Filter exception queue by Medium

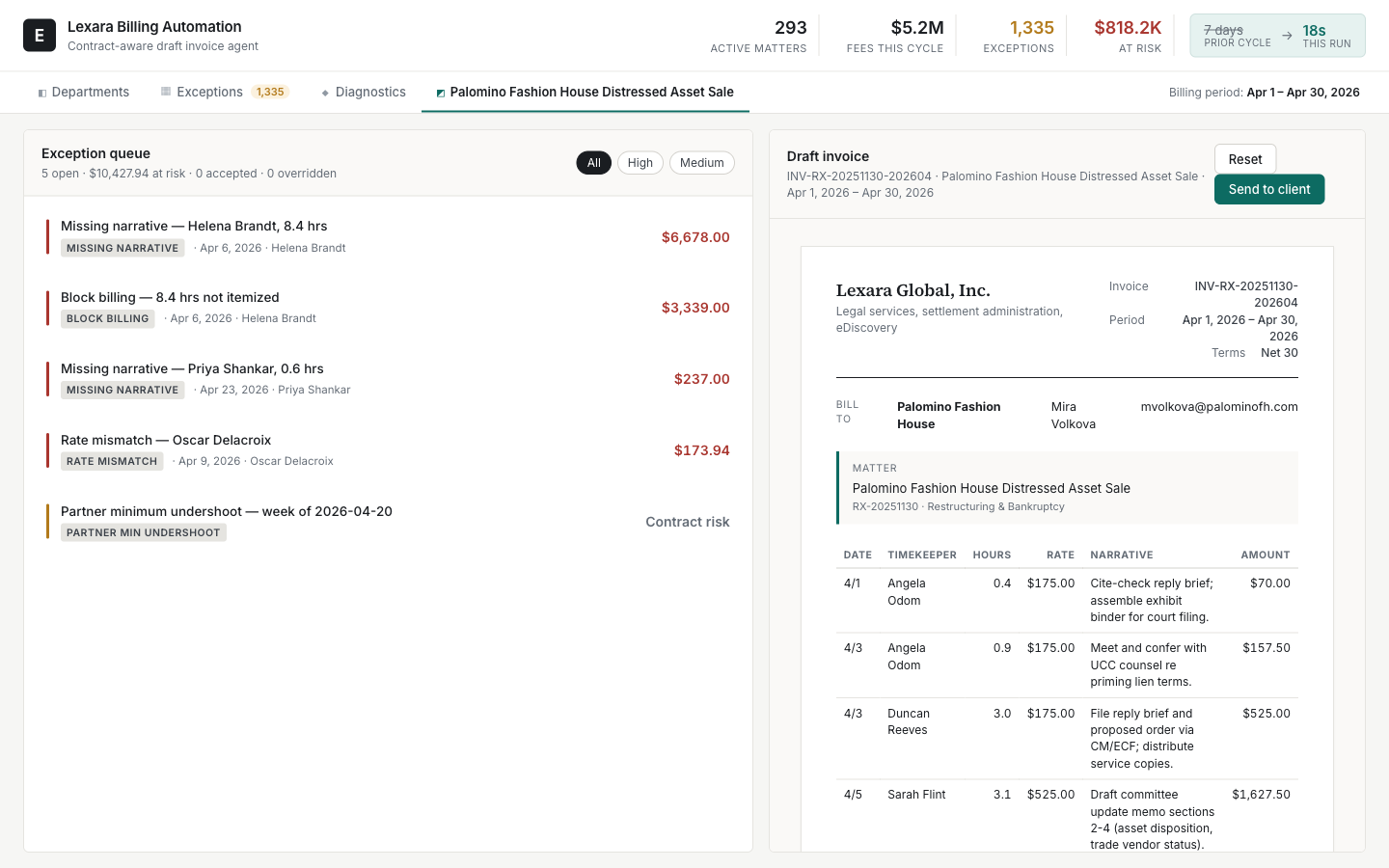tap(702, 163)
